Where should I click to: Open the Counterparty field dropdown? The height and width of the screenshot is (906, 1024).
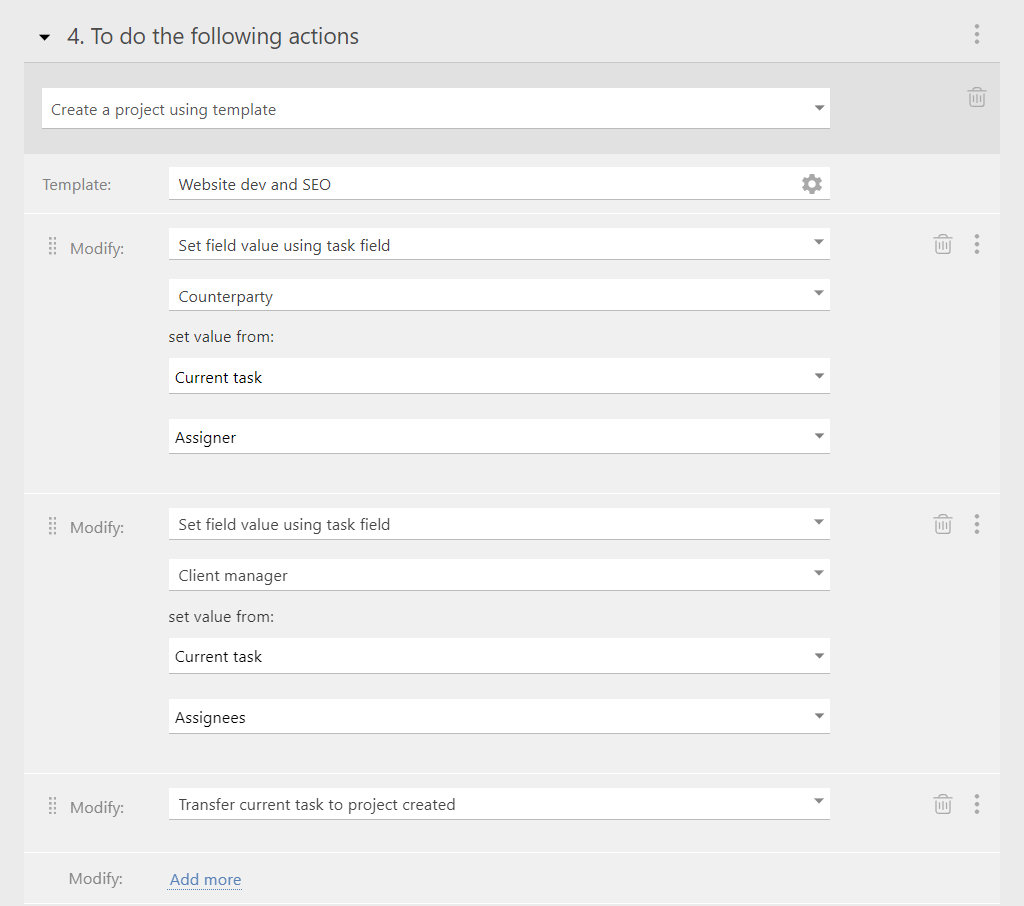[x=499, y=295]
